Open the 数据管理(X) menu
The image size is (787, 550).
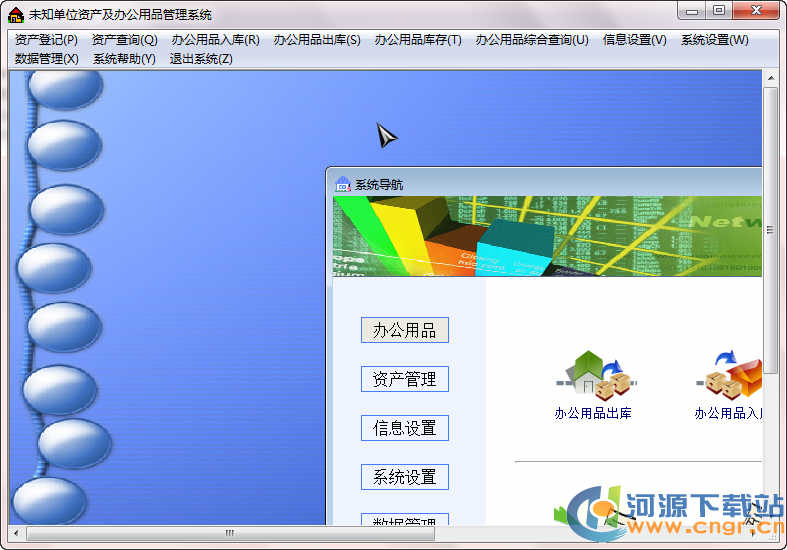pyautogui.click(x=46, y=59)
